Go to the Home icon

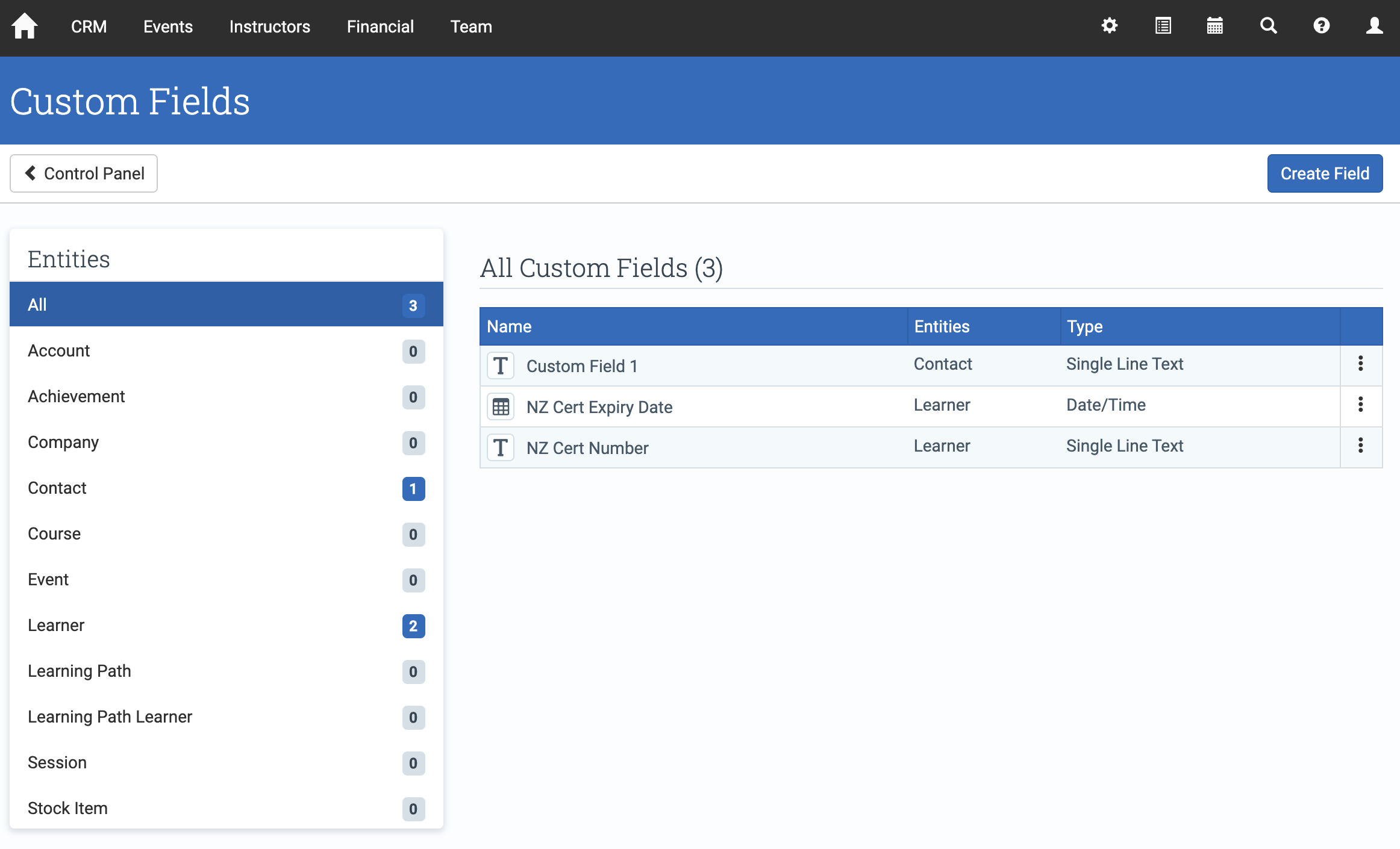[25, 26]
